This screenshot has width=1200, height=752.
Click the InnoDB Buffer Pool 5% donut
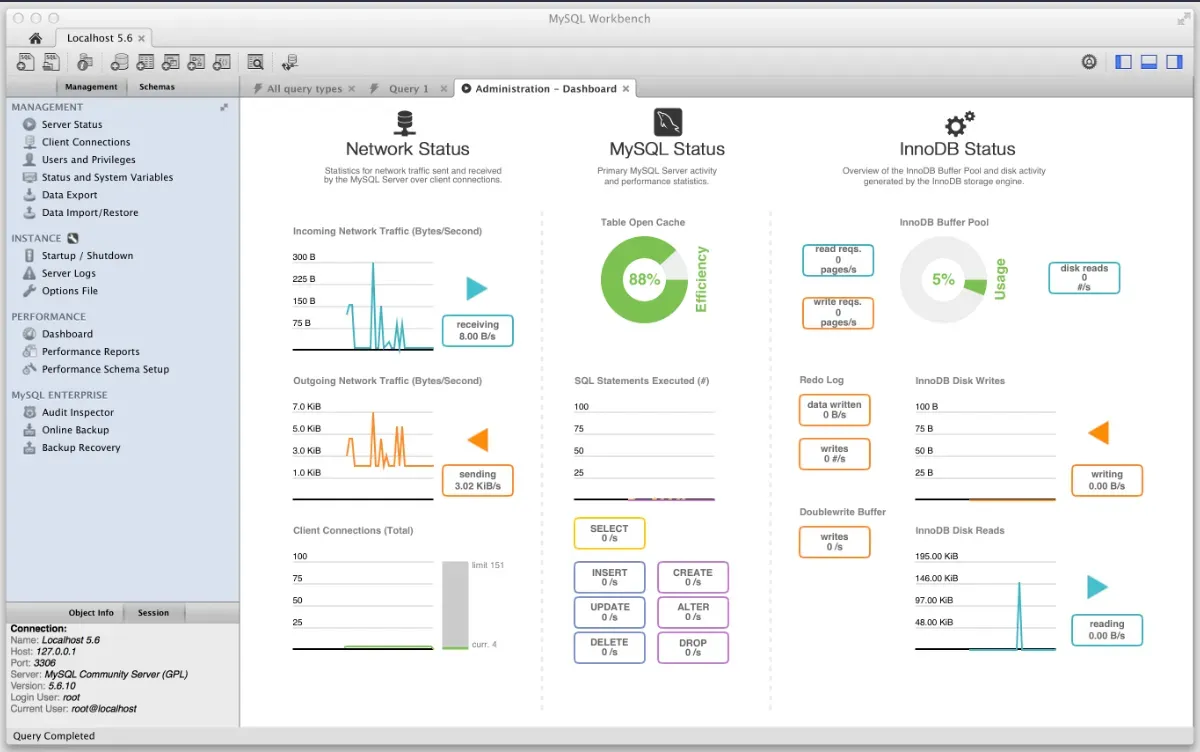pos(943,280)
